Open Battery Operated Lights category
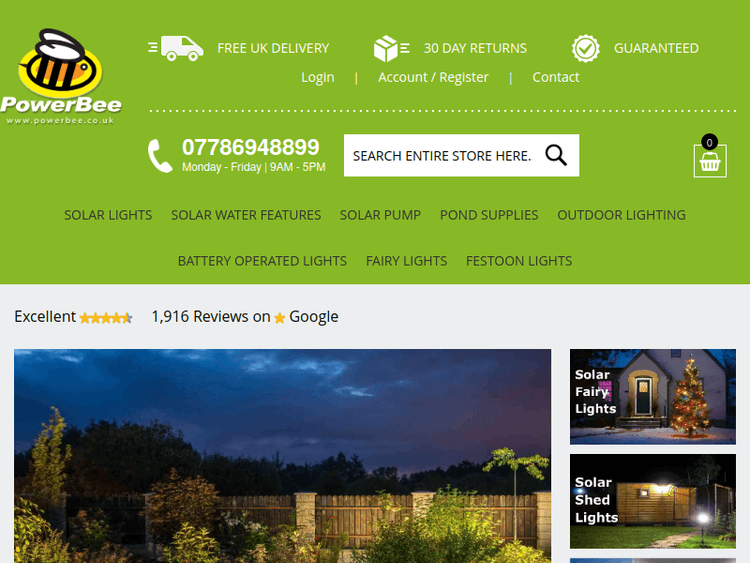 pos(262,261)
